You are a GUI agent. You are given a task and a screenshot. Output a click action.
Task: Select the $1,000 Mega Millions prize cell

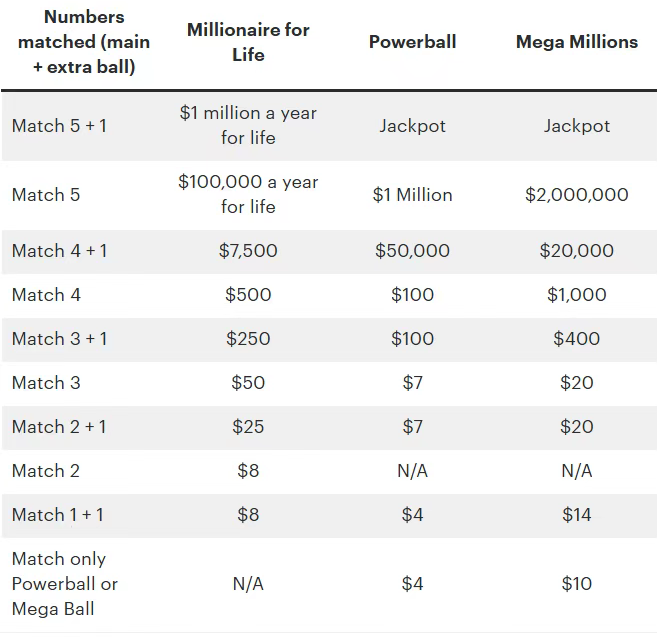576,295
